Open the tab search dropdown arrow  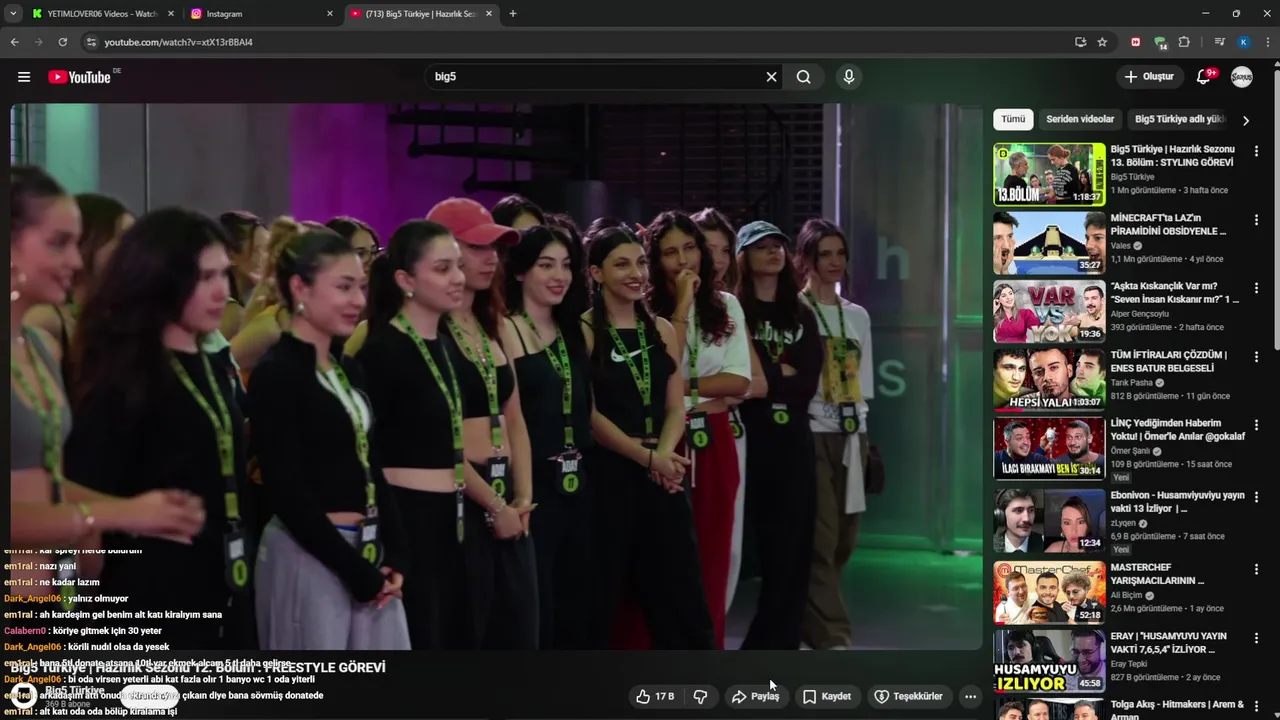(12, 14)
